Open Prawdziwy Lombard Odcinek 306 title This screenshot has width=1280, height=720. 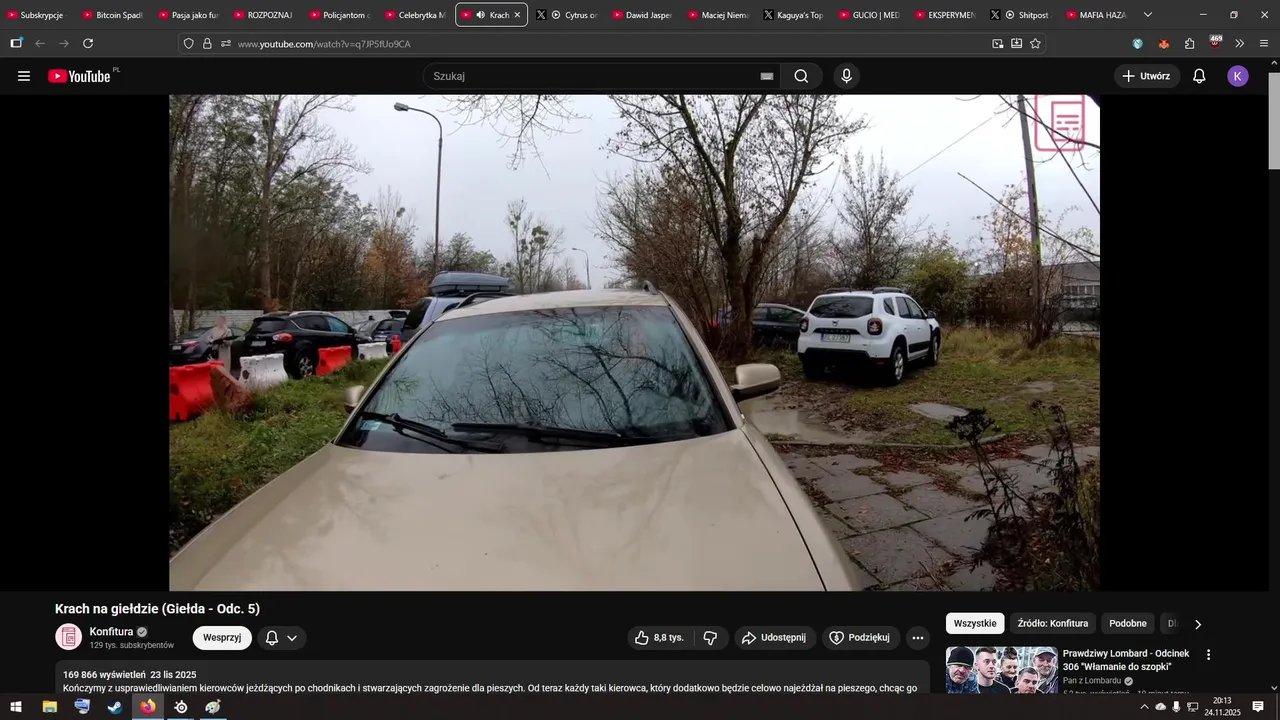(x=1126, y=660)
